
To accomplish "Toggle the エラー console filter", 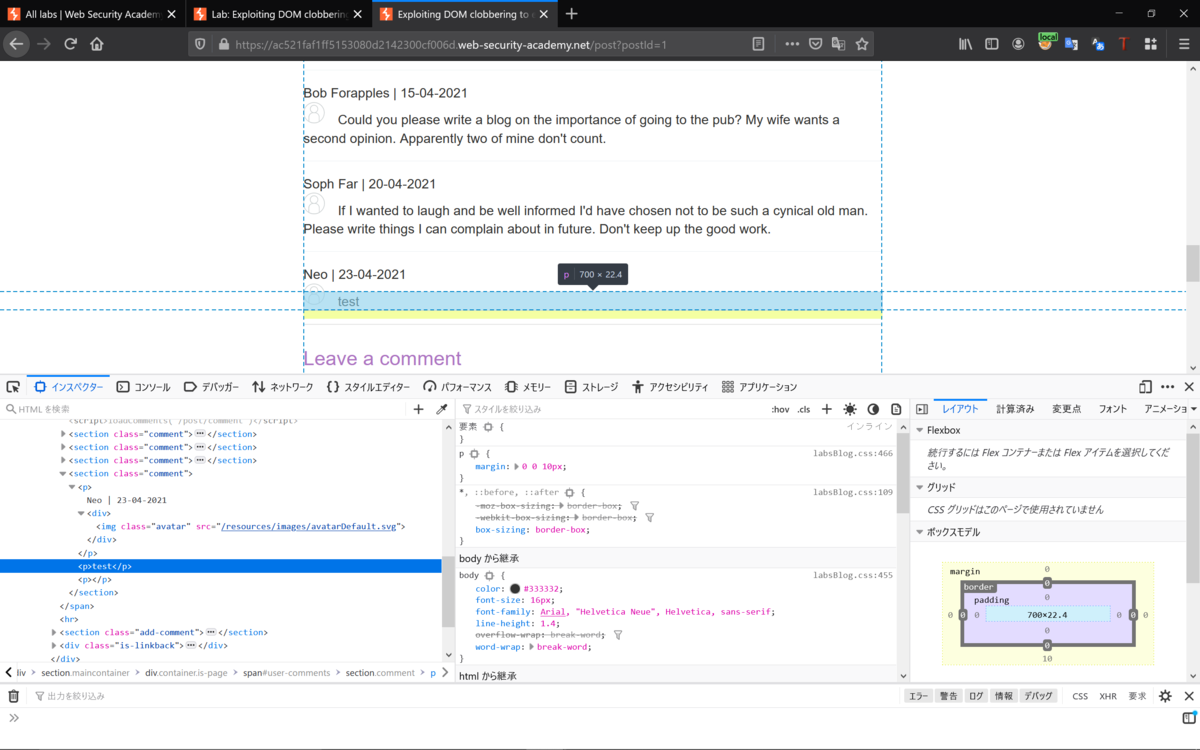I will (918, 696).
